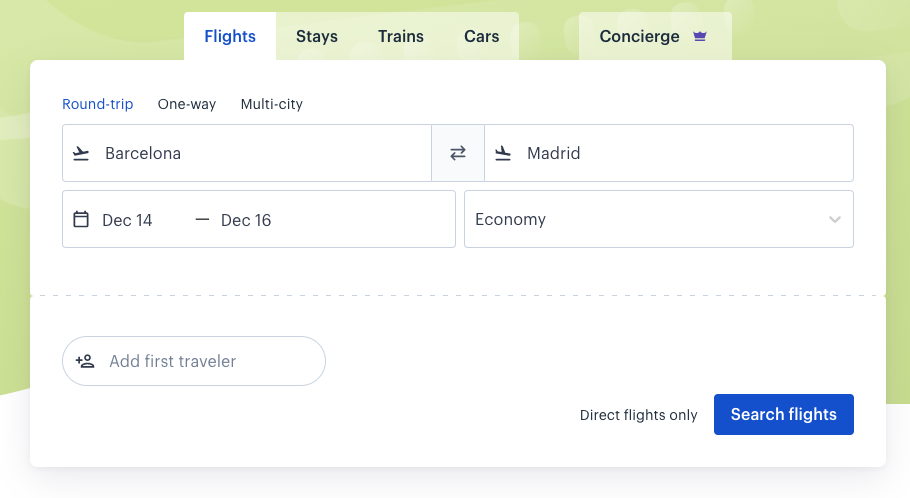Swap origin and destination cities
The width and height of the screenshot is (910, 498).
click(458, 153)
